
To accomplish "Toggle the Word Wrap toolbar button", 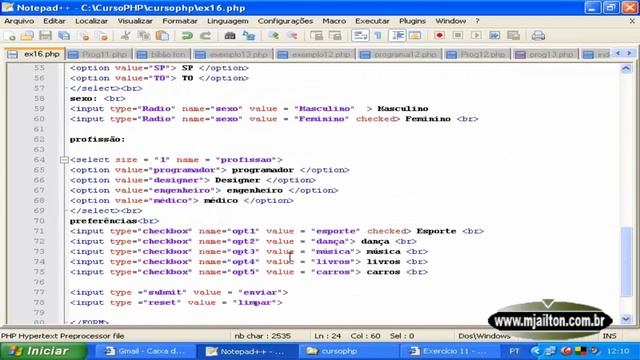I will 360,36.
